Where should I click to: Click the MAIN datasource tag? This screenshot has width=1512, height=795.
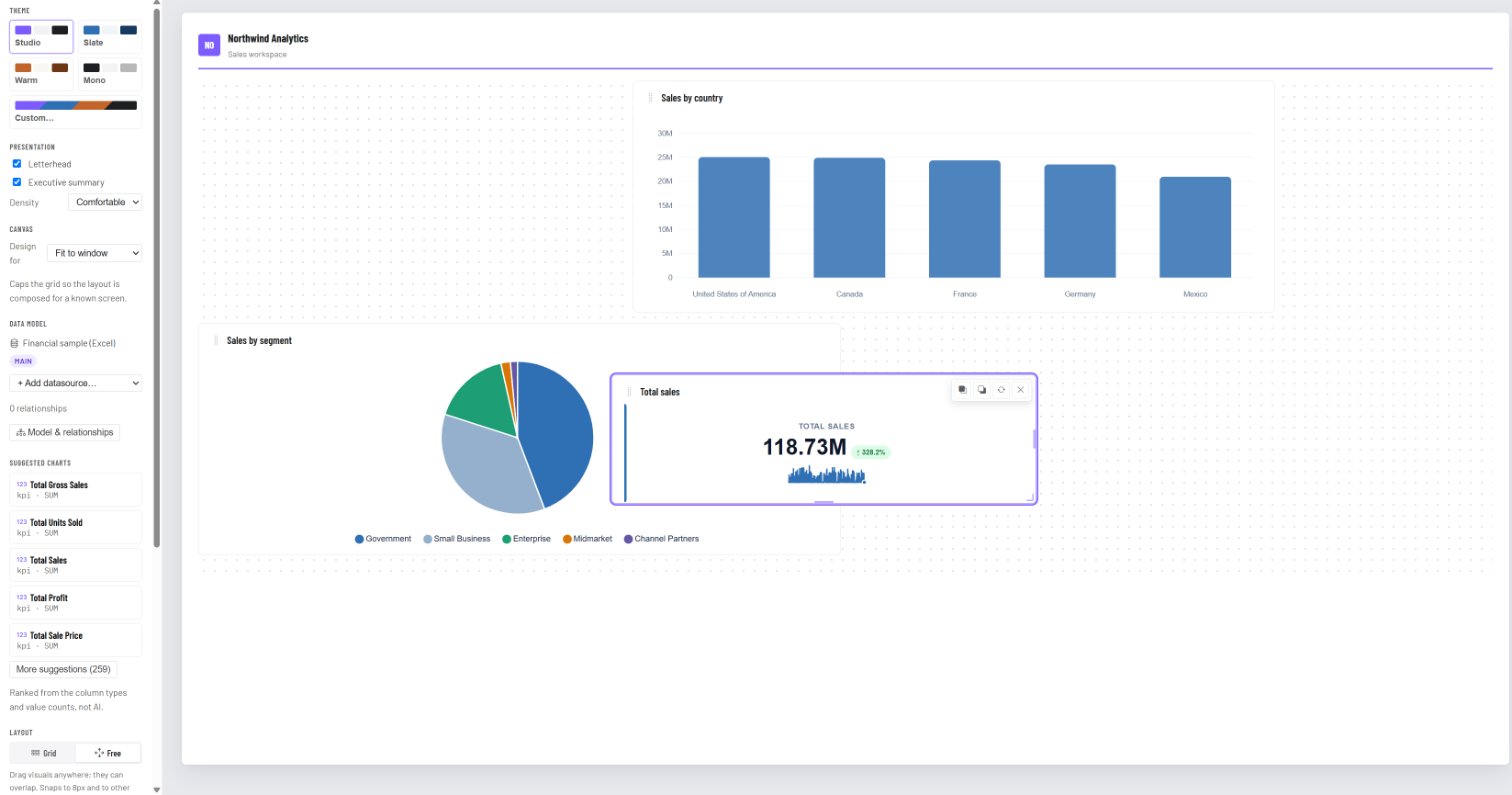23,361
